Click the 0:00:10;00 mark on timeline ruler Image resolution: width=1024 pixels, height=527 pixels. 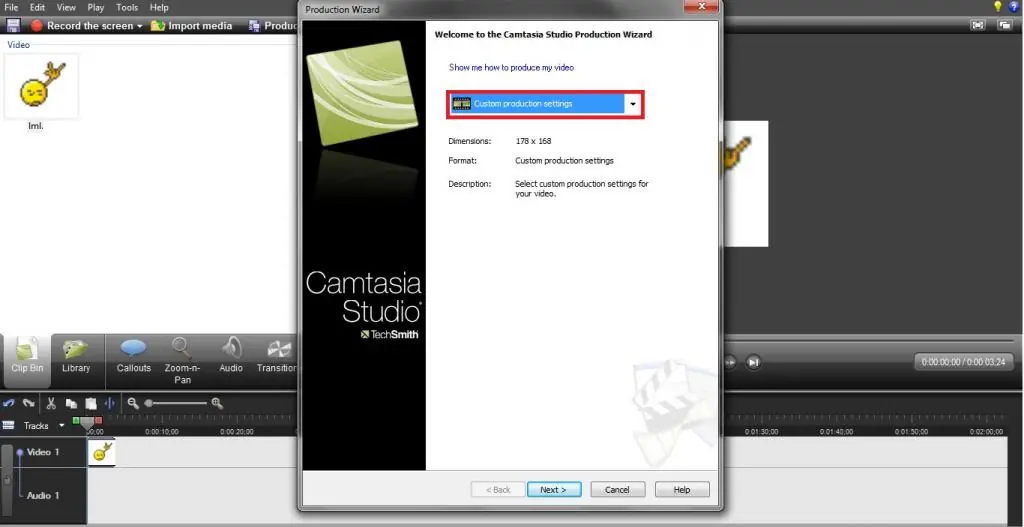click(x=161, y=432)
